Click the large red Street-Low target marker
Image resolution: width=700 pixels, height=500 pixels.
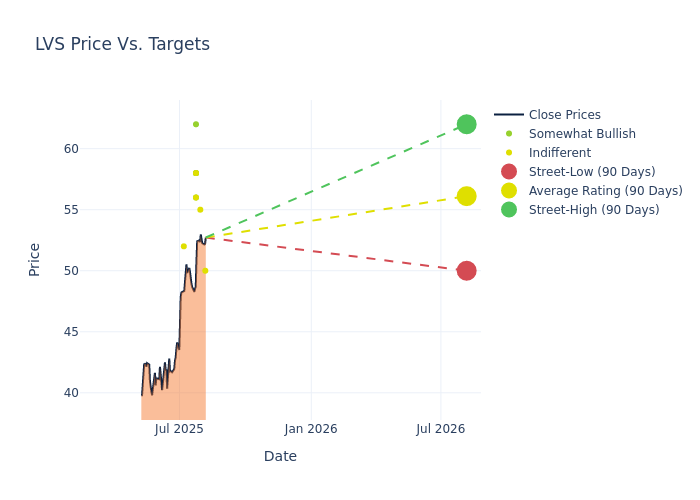pos(466,271)
